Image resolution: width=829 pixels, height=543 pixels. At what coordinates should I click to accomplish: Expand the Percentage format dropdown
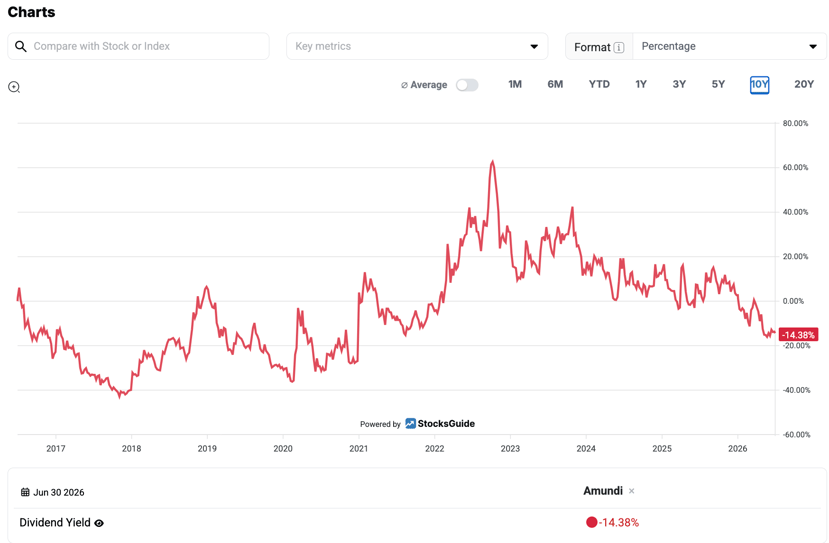[730, 47]
